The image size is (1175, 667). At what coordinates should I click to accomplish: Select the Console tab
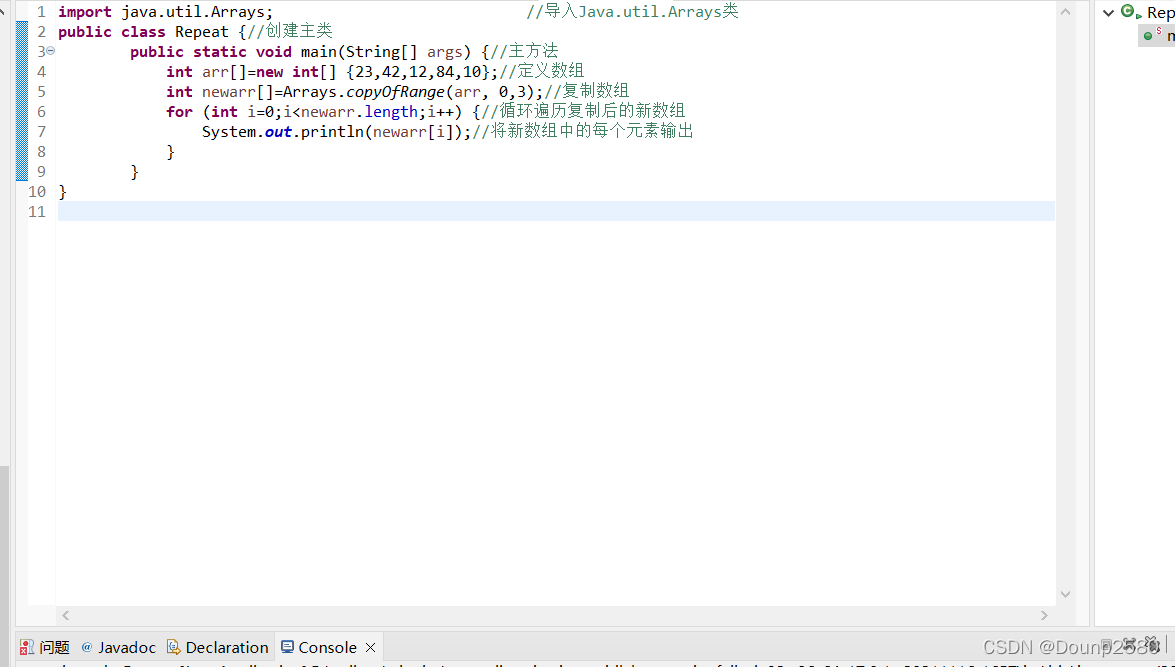[x=327, y=647]
